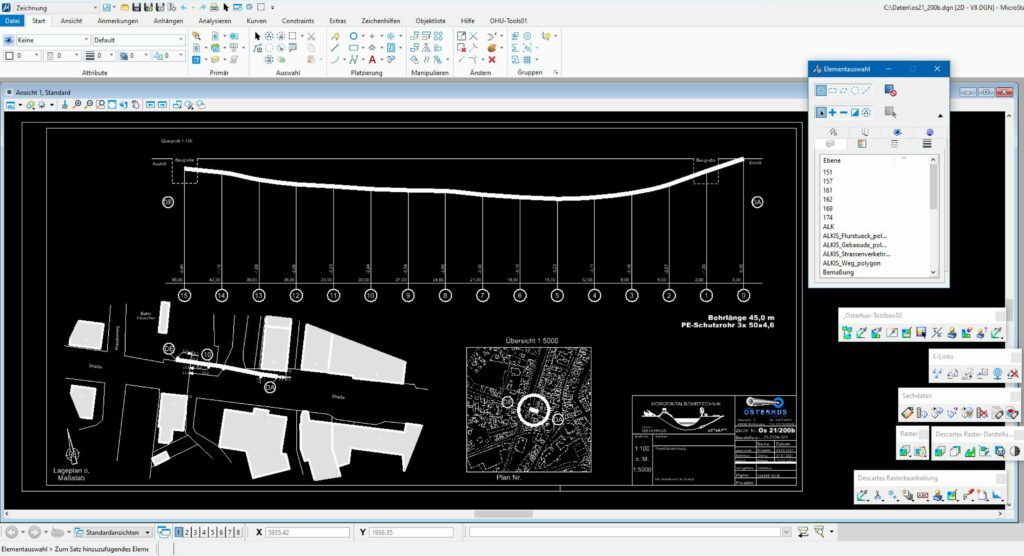Toggle view number 1 button in status bar
Image resolution: width=1024 pixels, height=556 pixels.
coord(180,532)
